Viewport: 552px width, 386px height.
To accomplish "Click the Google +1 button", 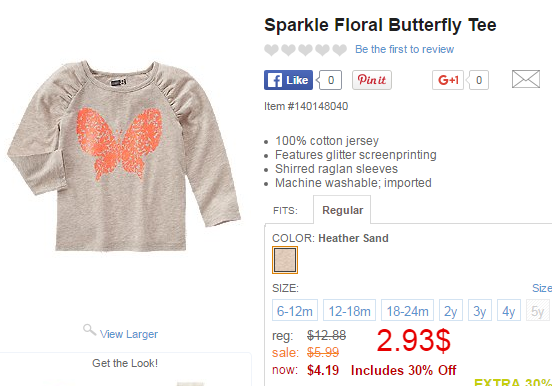I will (448, 80).
